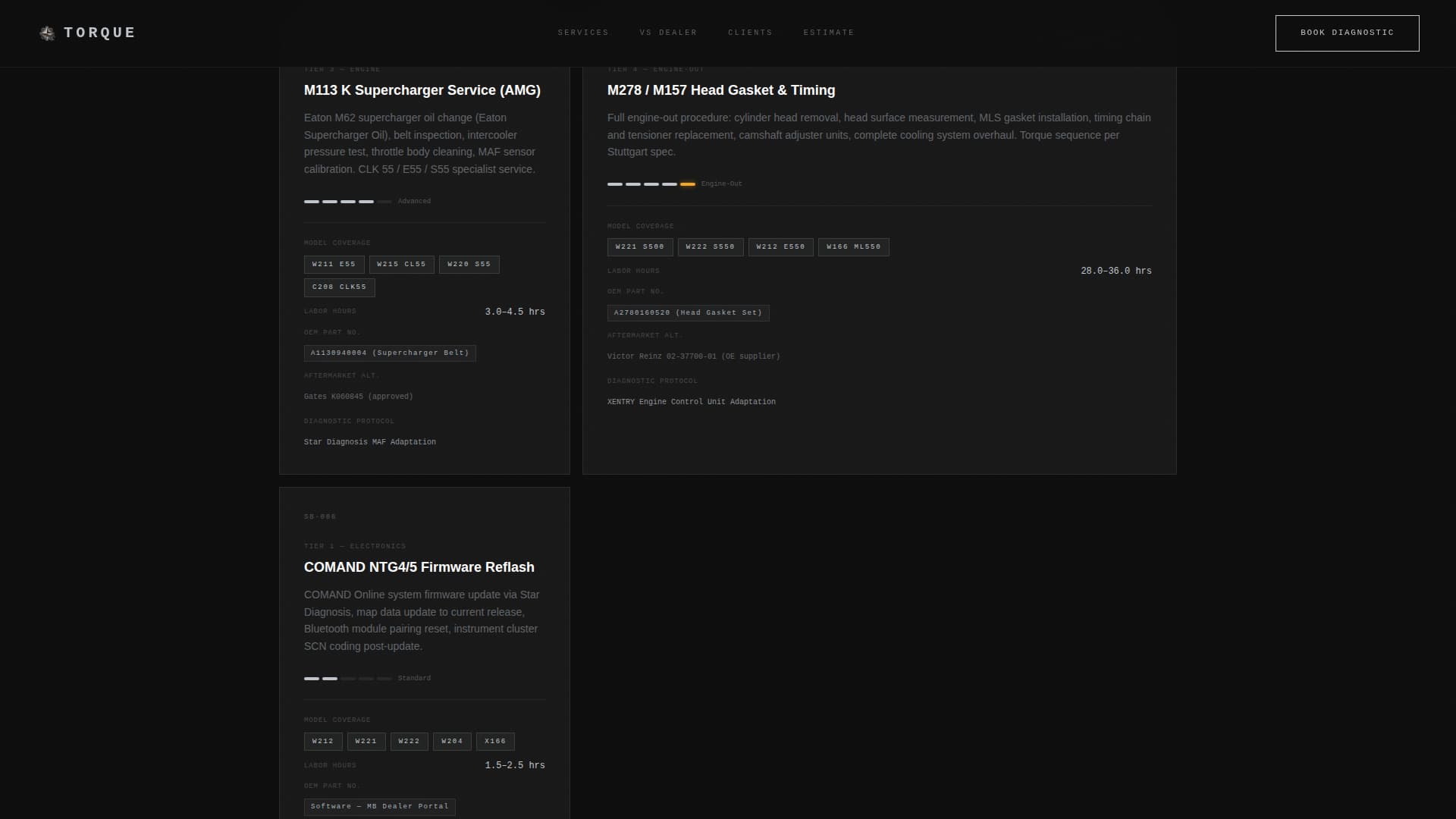
Task: Select the W215 CL55 model tag
Action: point(401,265)
